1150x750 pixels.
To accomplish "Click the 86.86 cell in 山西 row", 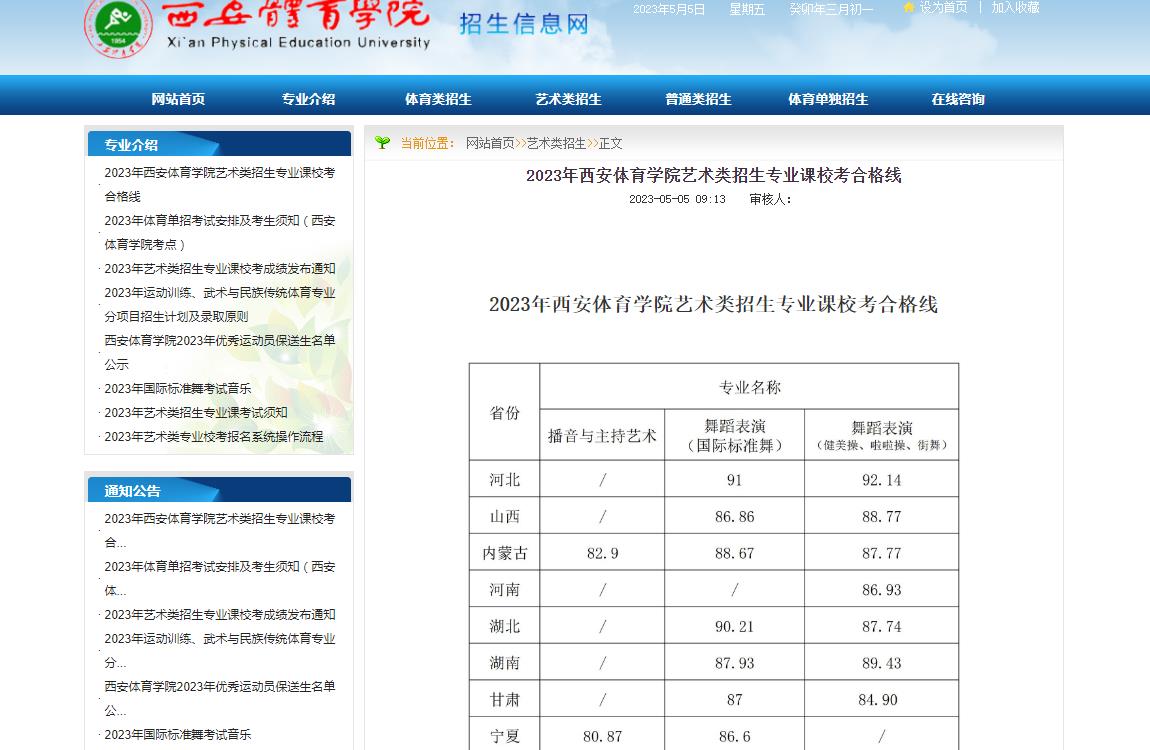I will tap(735, 516).
